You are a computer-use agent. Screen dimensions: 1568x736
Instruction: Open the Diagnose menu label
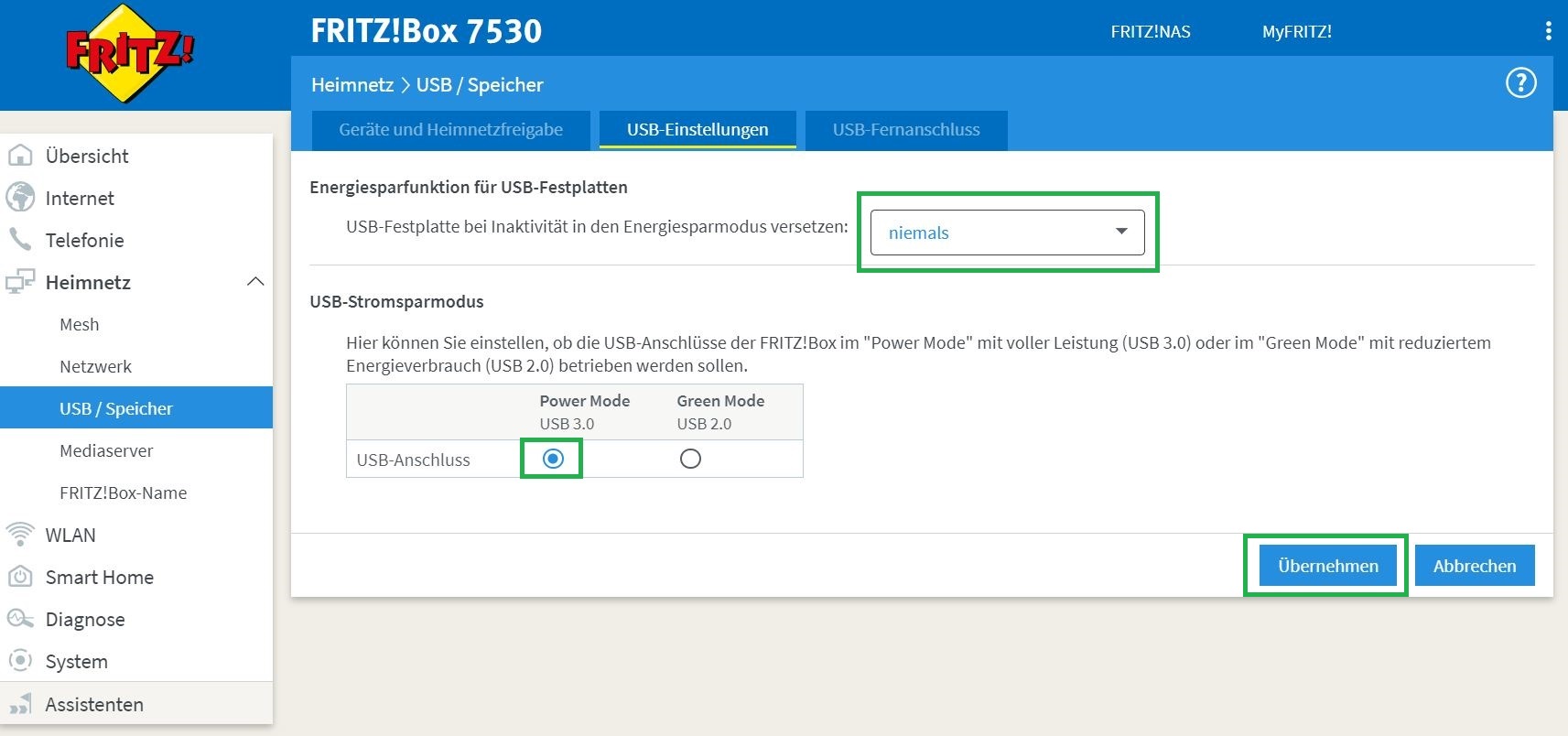pyautogui.click(x=85, y=620)
